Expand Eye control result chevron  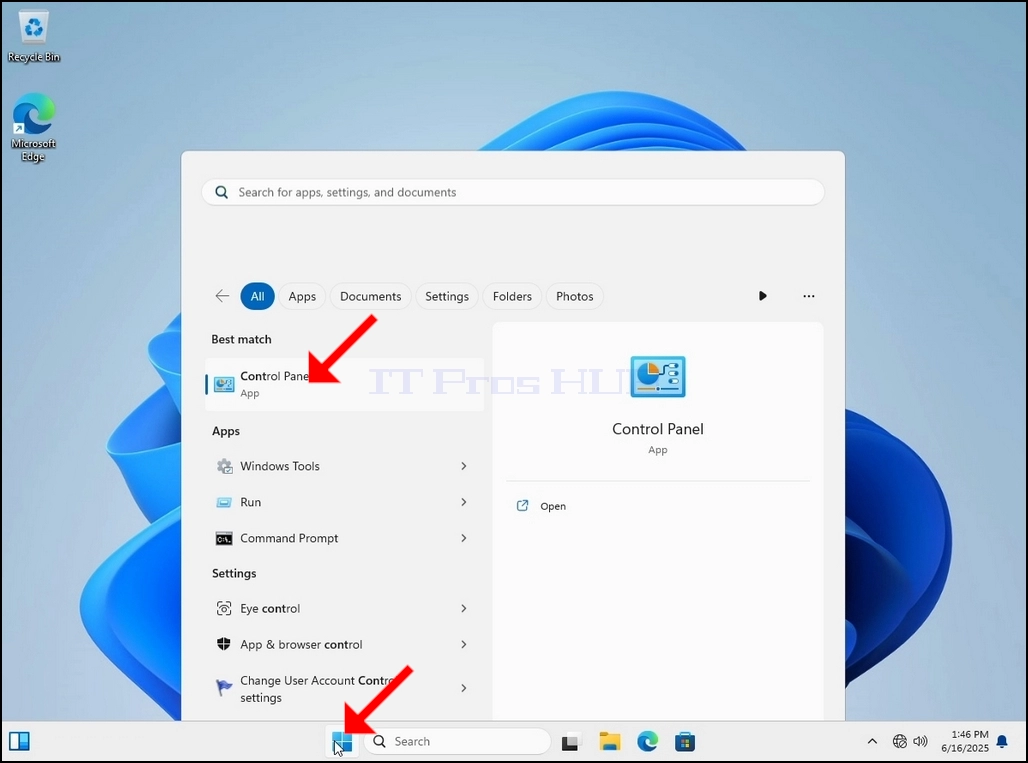(464, 608)
